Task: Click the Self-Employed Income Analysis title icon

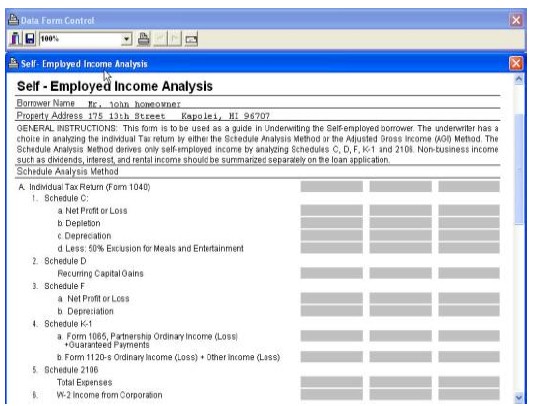Action: coord(13,63)
